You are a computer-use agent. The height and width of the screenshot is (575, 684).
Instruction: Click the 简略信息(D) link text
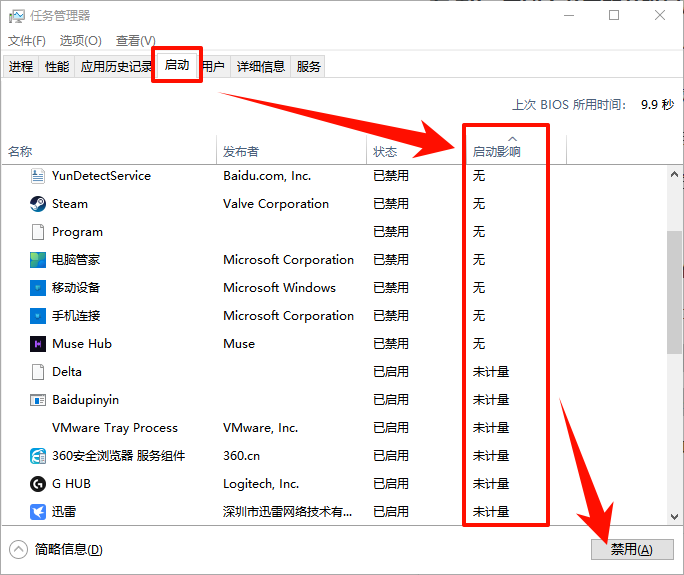coord(69,549)
